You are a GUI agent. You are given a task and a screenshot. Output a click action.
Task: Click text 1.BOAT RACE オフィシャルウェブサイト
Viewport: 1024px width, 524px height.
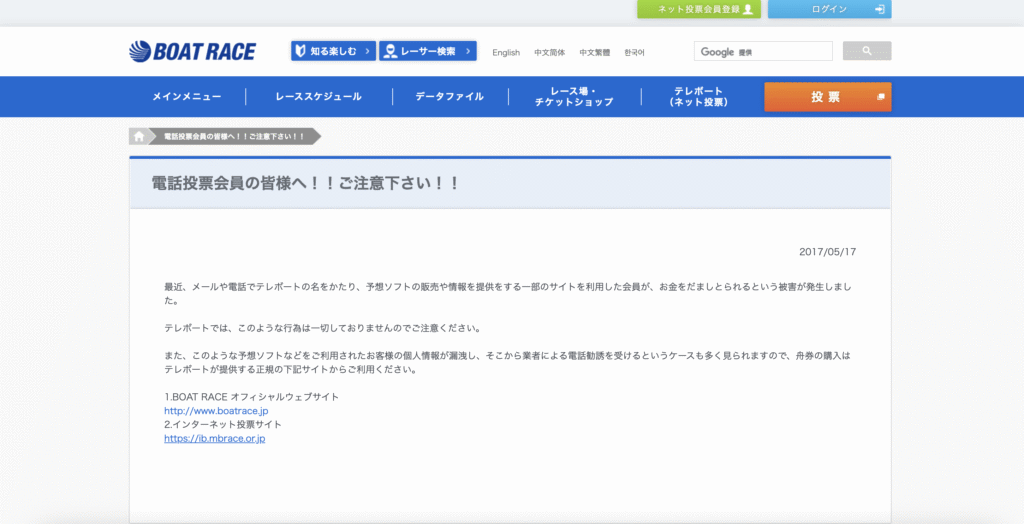tap(251, 397)
